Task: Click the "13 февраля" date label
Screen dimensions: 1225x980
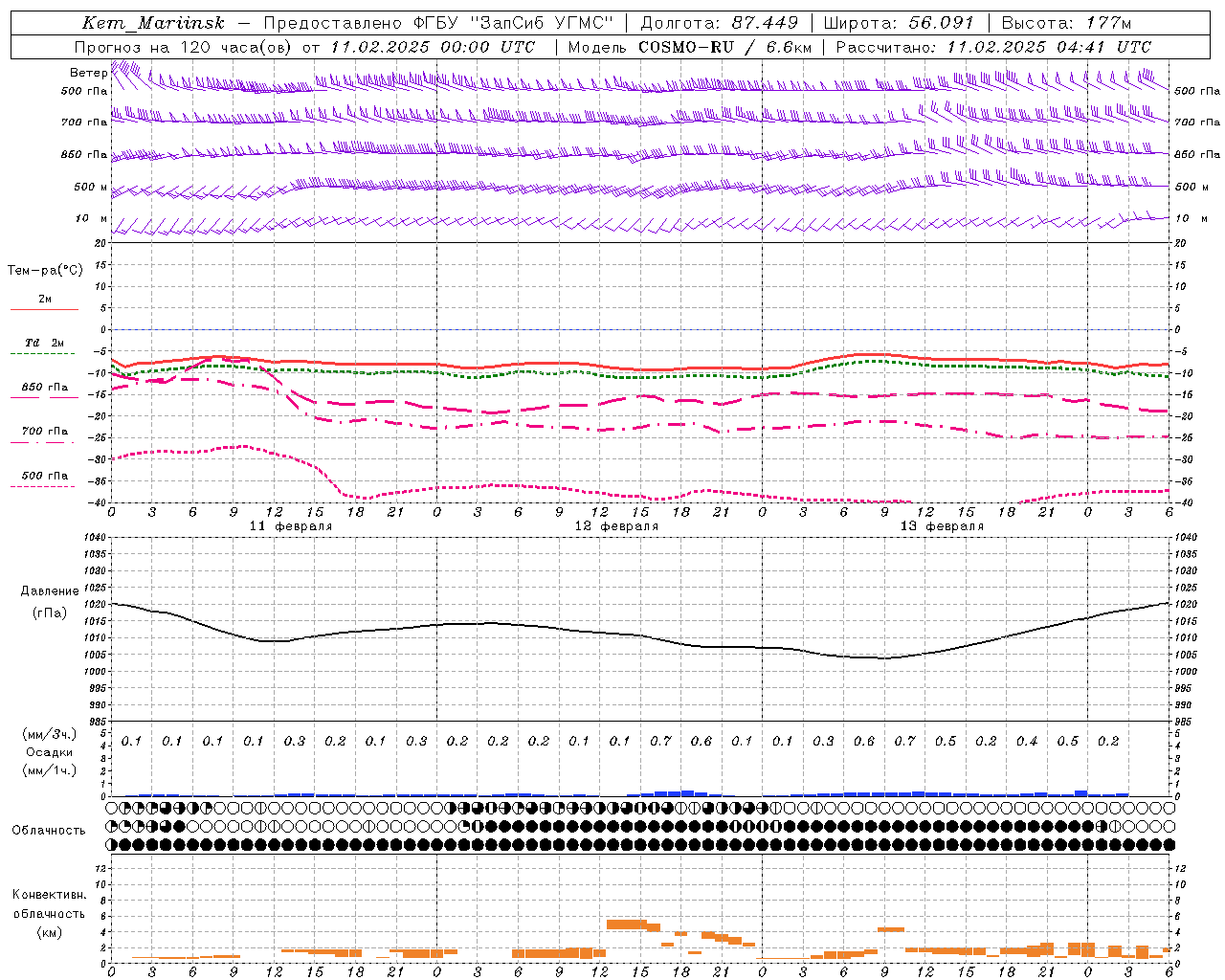Action: 942,526
